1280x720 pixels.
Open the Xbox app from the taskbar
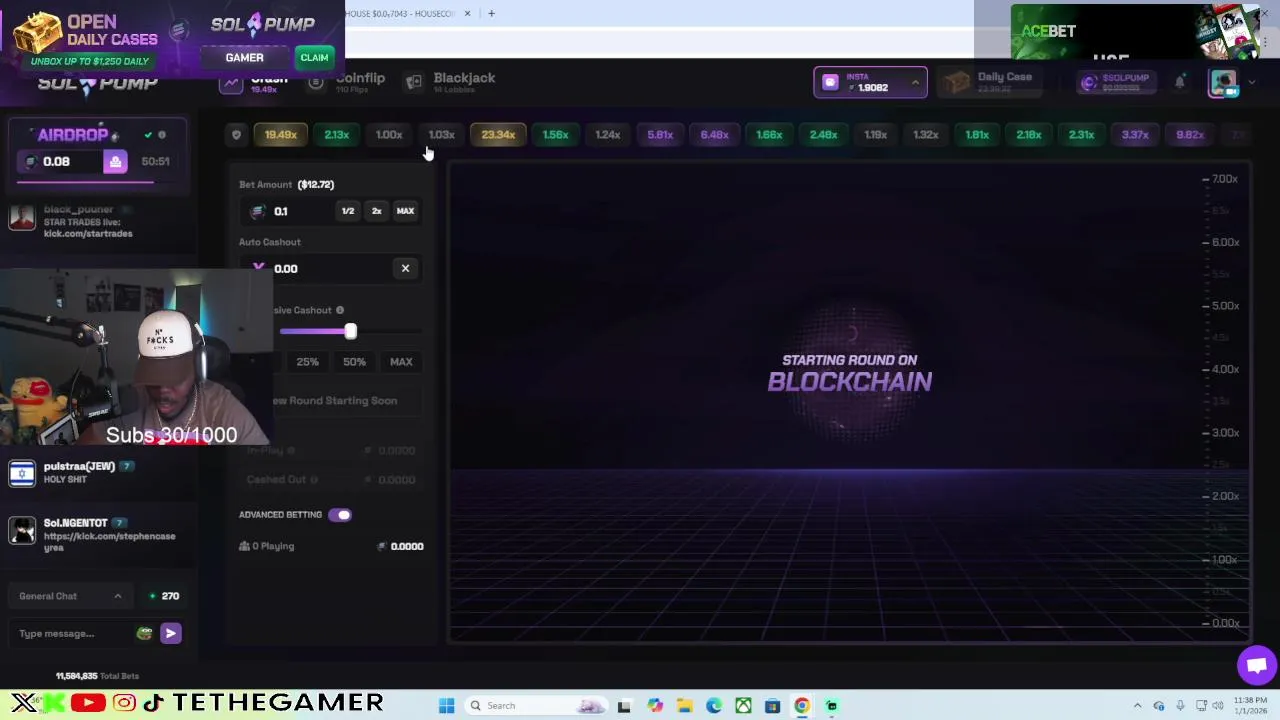coord(743,706)
